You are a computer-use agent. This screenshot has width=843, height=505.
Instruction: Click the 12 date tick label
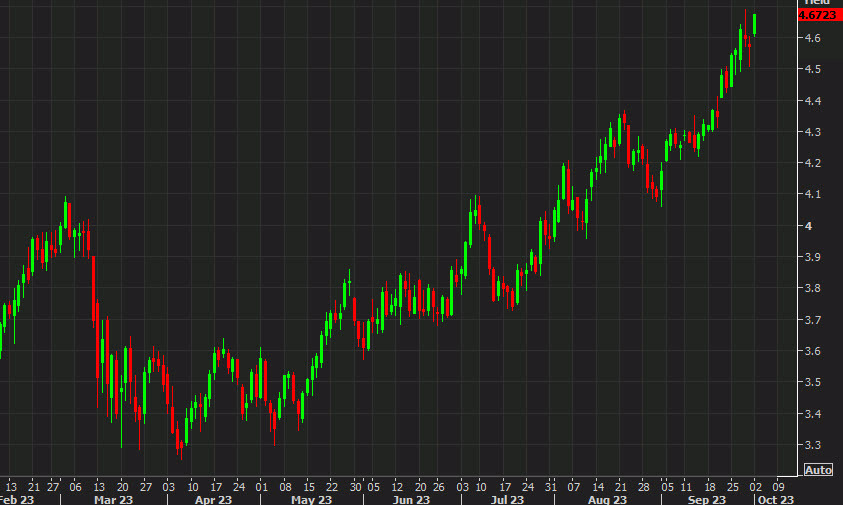click(397, 487)
